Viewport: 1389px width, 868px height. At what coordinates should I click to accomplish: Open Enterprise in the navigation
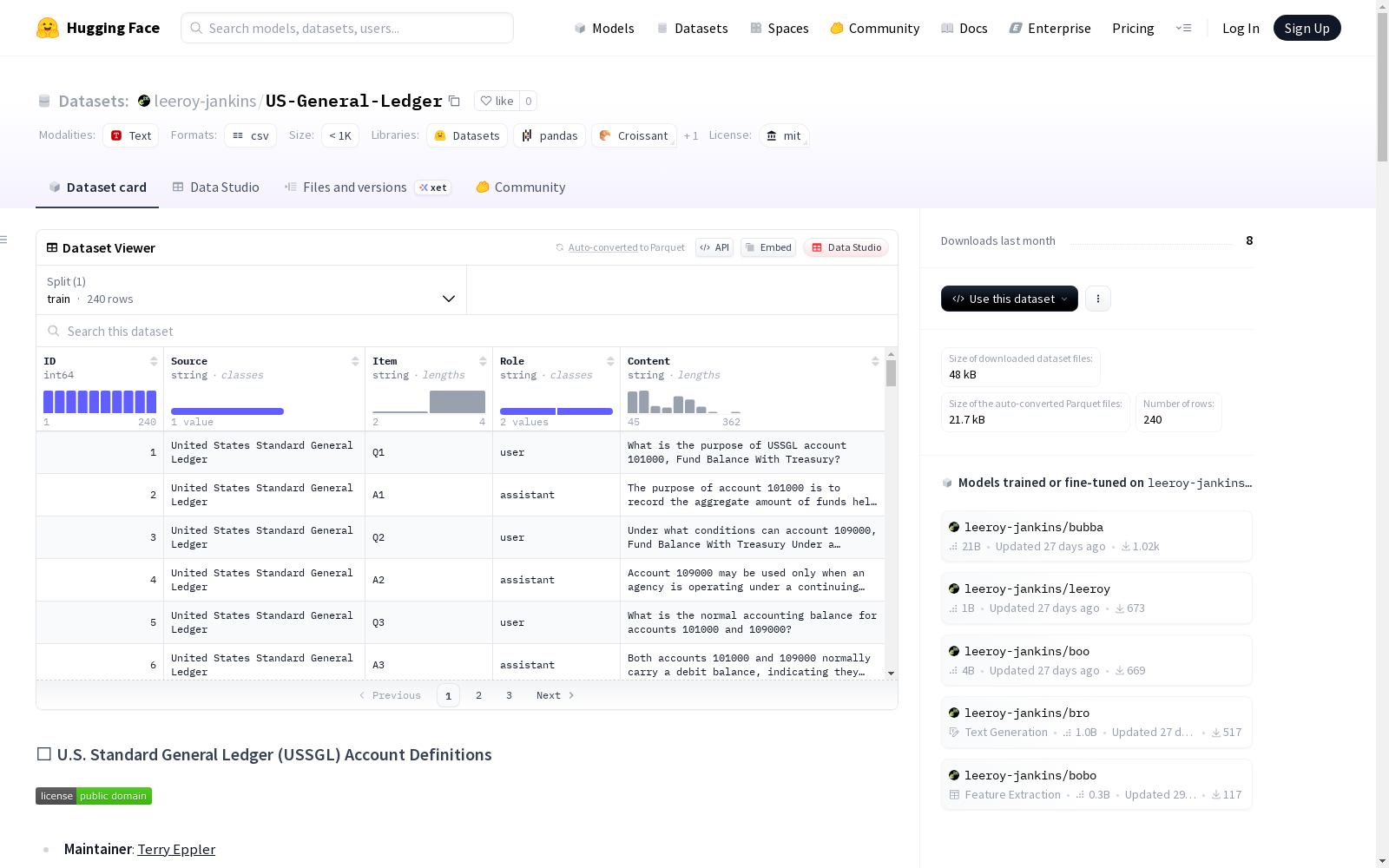[1050, 28]
